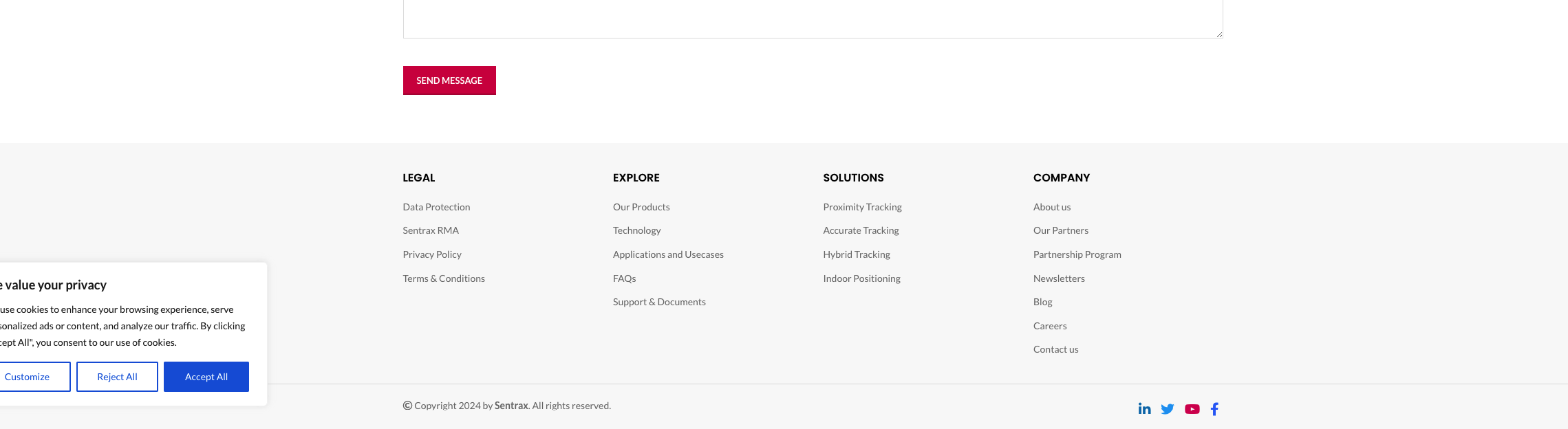Open the Twitter bird icon
Viewport: 1568px width, 429px height.
[1168, 409]
